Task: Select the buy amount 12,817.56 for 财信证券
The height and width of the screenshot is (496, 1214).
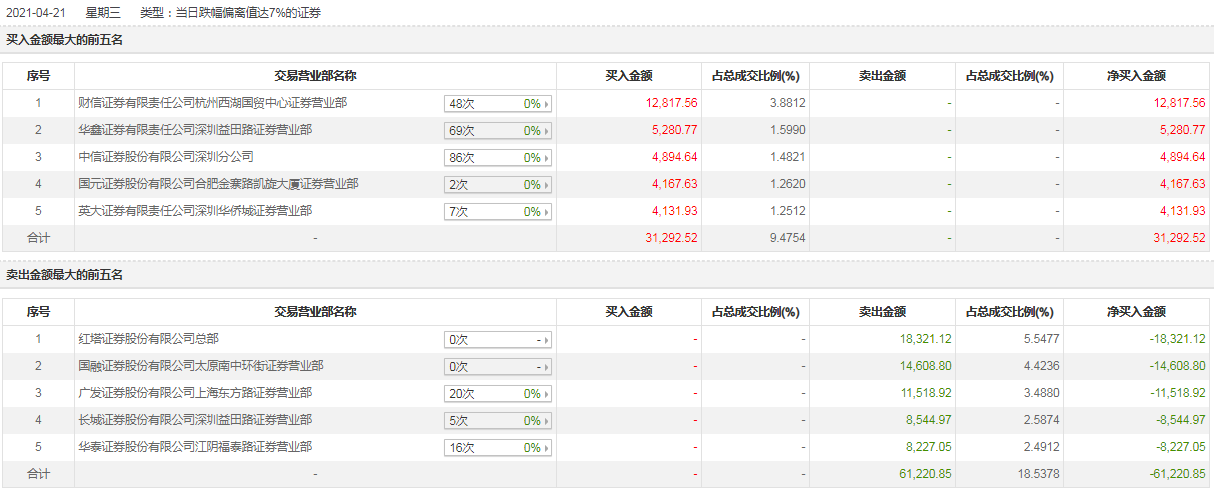Action: tap(672, 103)
